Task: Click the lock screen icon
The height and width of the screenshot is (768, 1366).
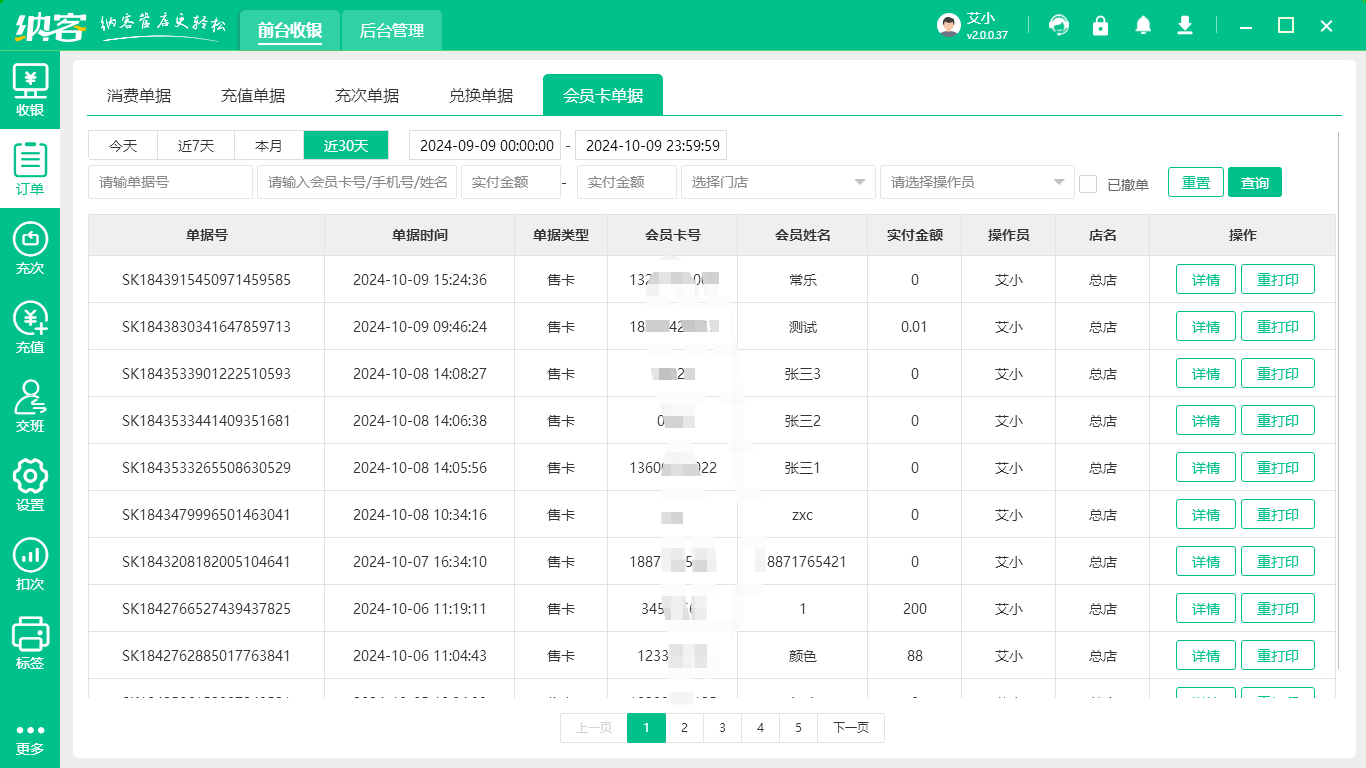Action: tap(1101, 25)
